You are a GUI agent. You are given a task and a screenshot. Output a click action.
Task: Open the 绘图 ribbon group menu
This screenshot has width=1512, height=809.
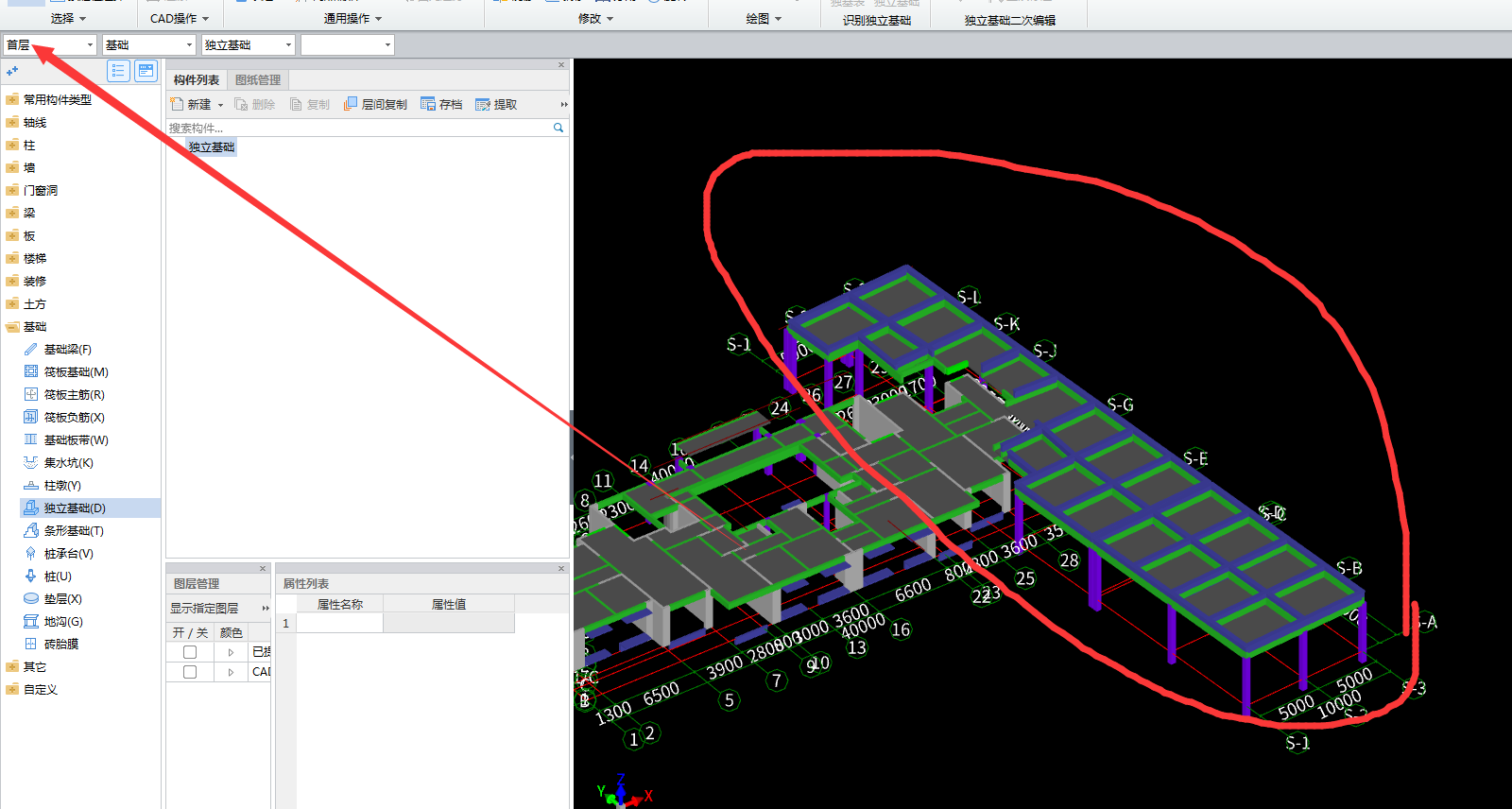[x=764, y=18]
